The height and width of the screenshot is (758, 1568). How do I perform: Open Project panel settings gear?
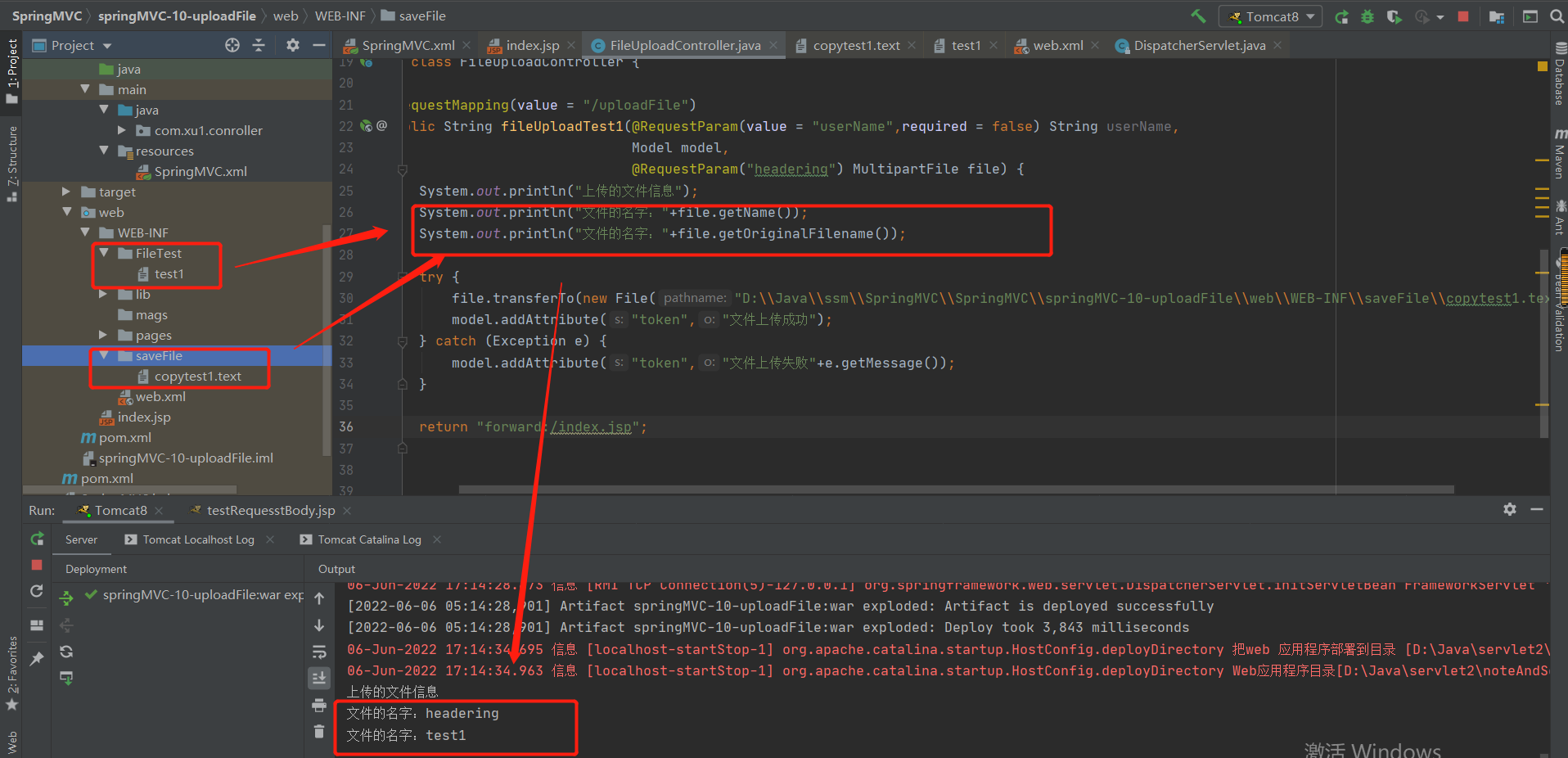pos(293,45)
